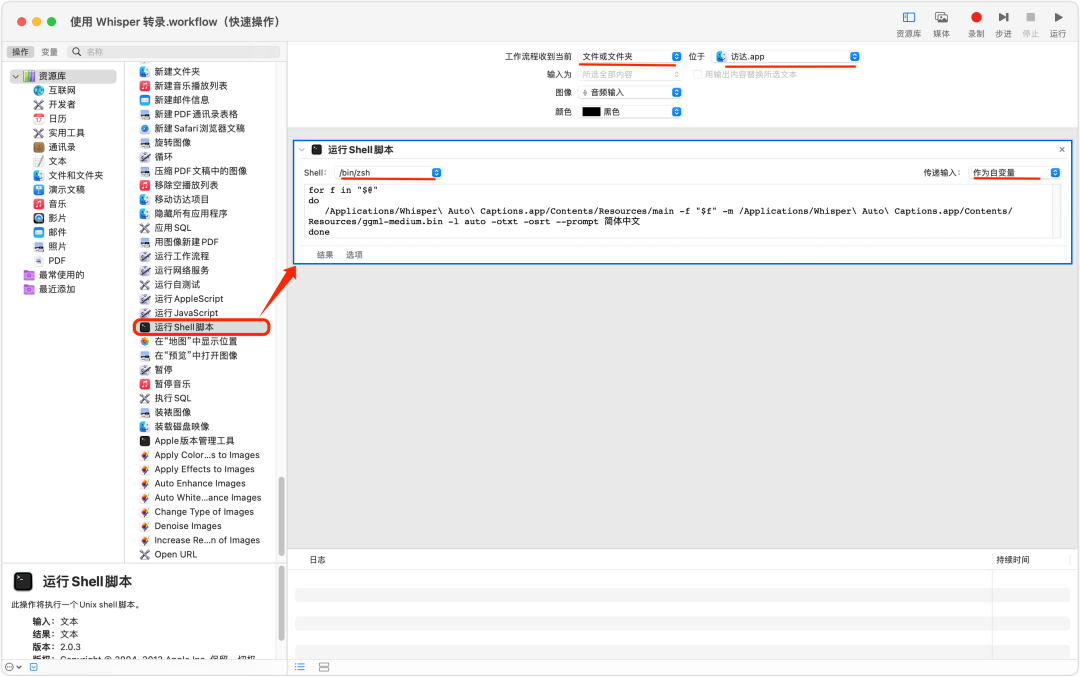Viewport: 1080px width, 677px height.
Task: Click the Apple 版本管理工具 action icon
Action: [145, 441]
